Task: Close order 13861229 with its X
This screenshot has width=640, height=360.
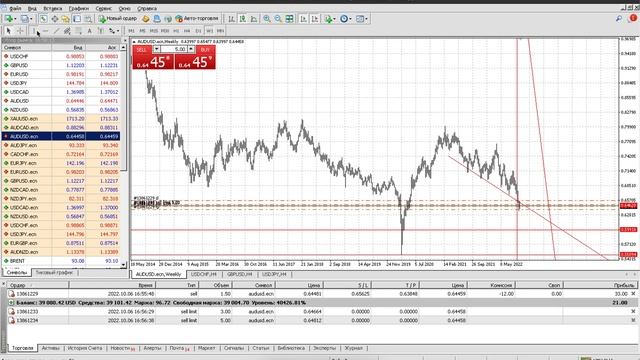Action: pos(633,293)
